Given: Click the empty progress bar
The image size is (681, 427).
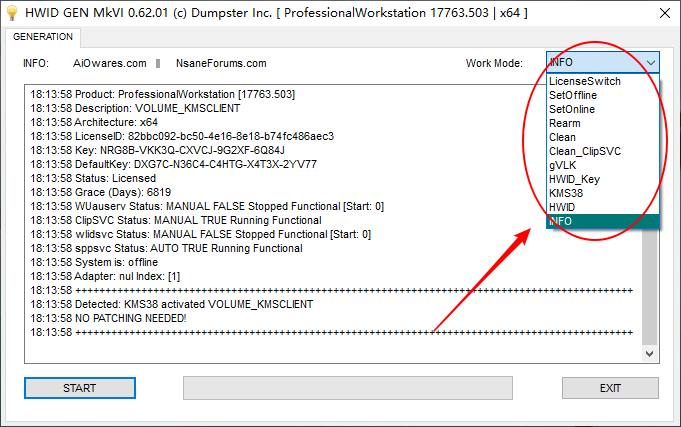Looking at the screenshot, I should coord(347,388).
